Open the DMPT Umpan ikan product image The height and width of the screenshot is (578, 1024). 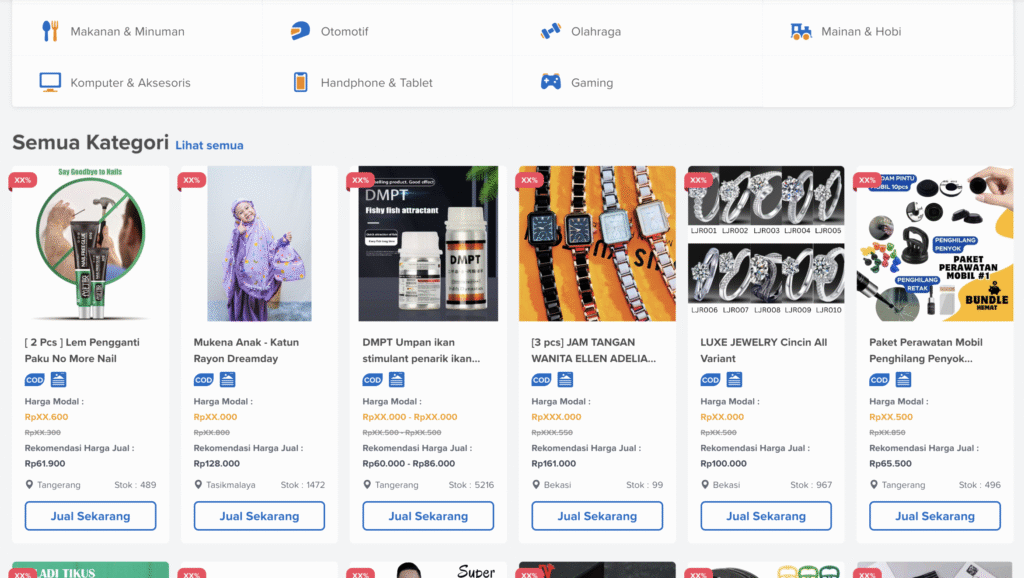click(428, 244)
